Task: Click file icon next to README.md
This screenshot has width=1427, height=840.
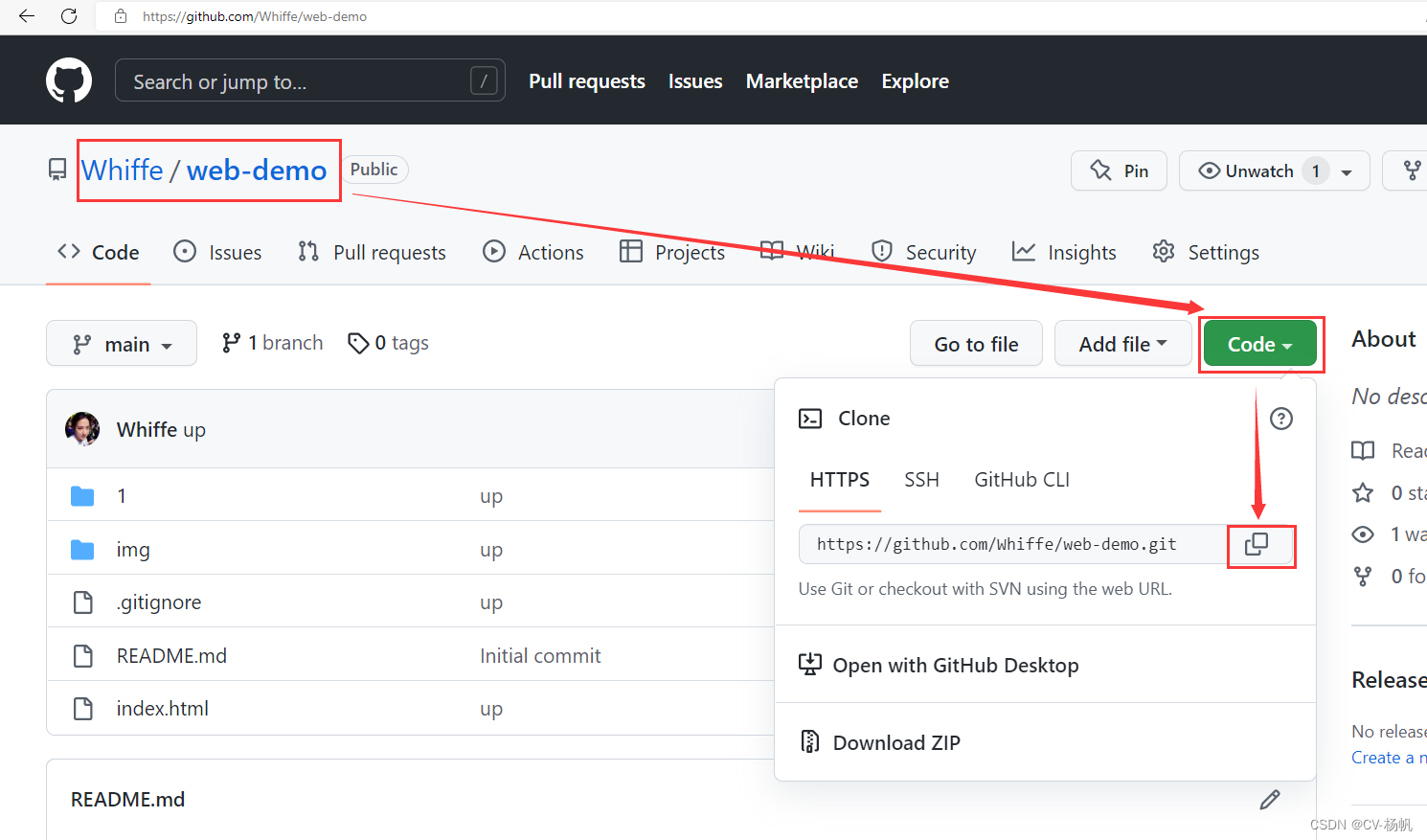Action: 83,656
